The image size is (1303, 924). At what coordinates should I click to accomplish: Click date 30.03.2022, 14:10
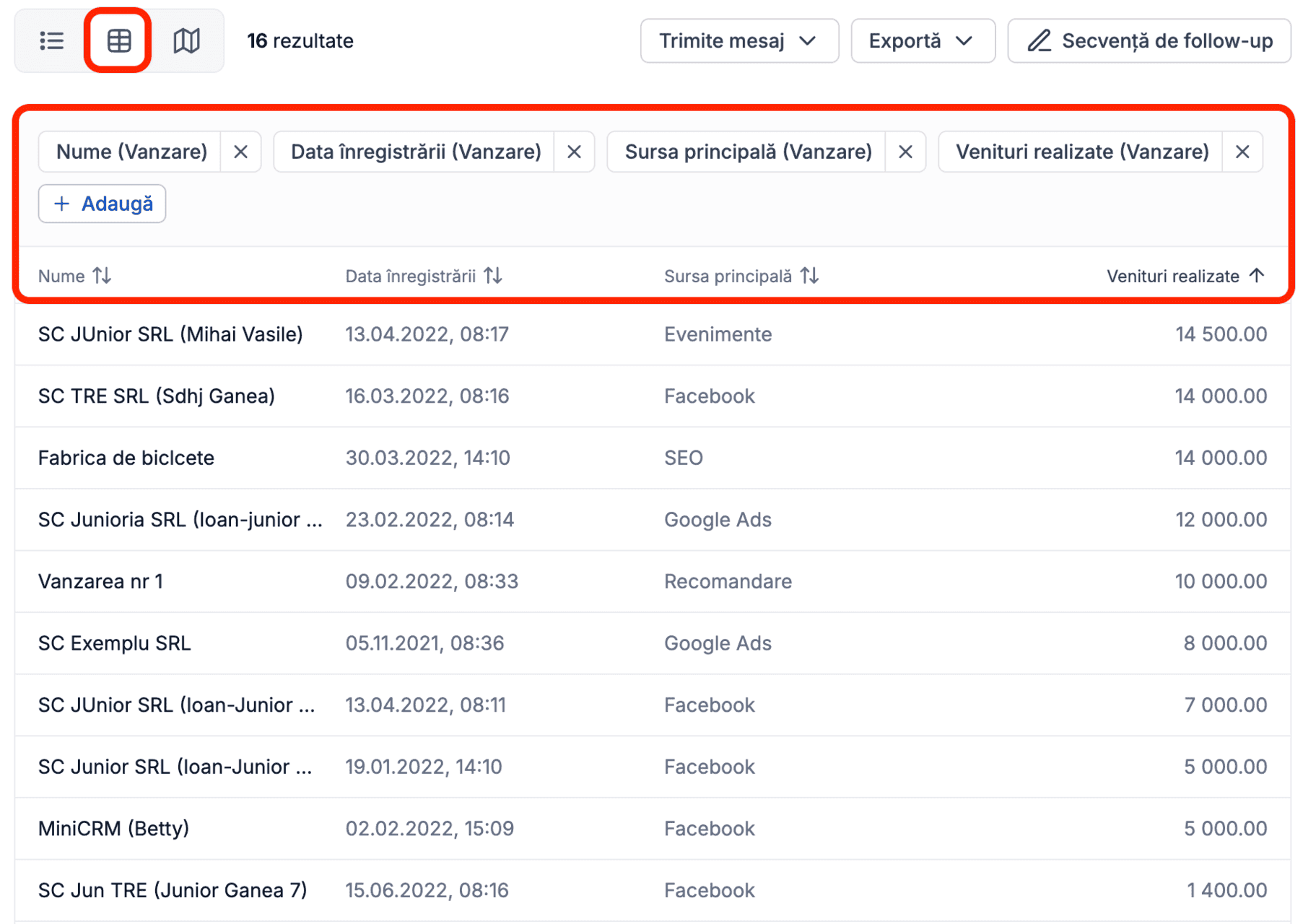(428, 458)
